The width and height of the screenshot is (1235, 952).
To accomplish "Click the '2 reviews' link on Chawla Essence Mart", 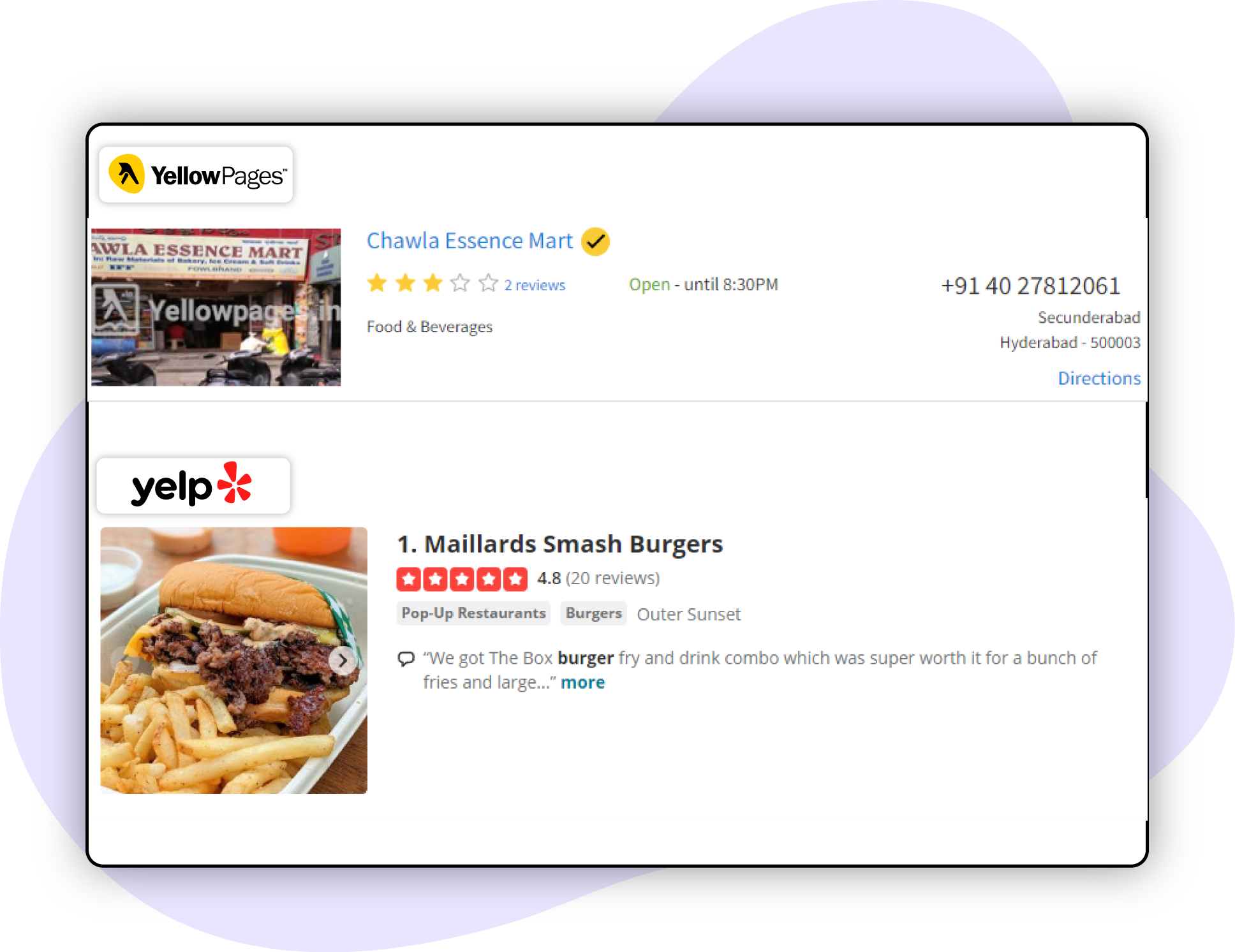I will coord(535,285).
